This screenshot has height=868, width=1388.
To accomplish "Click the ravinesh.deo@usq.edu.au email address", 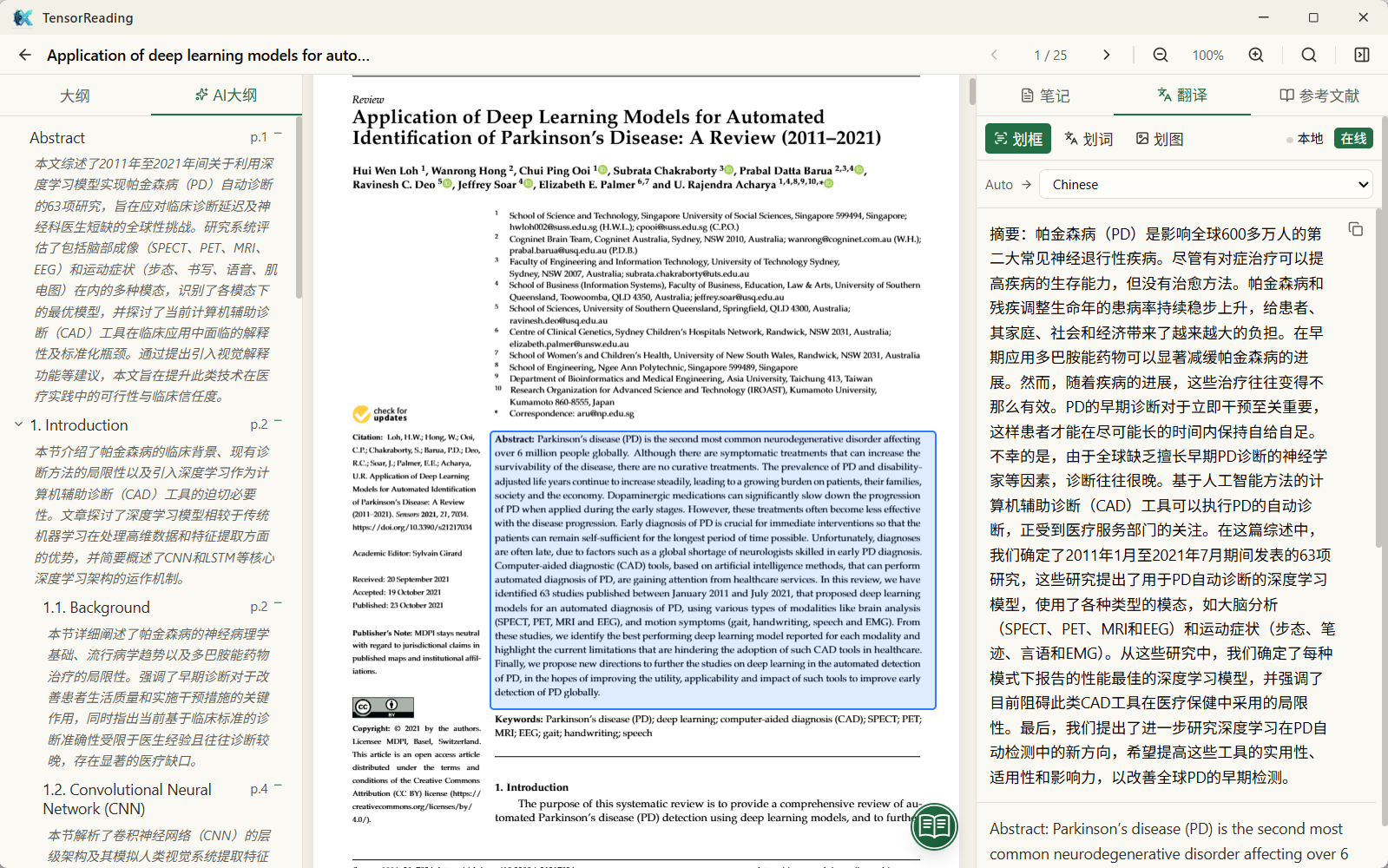I will (558, 320).
